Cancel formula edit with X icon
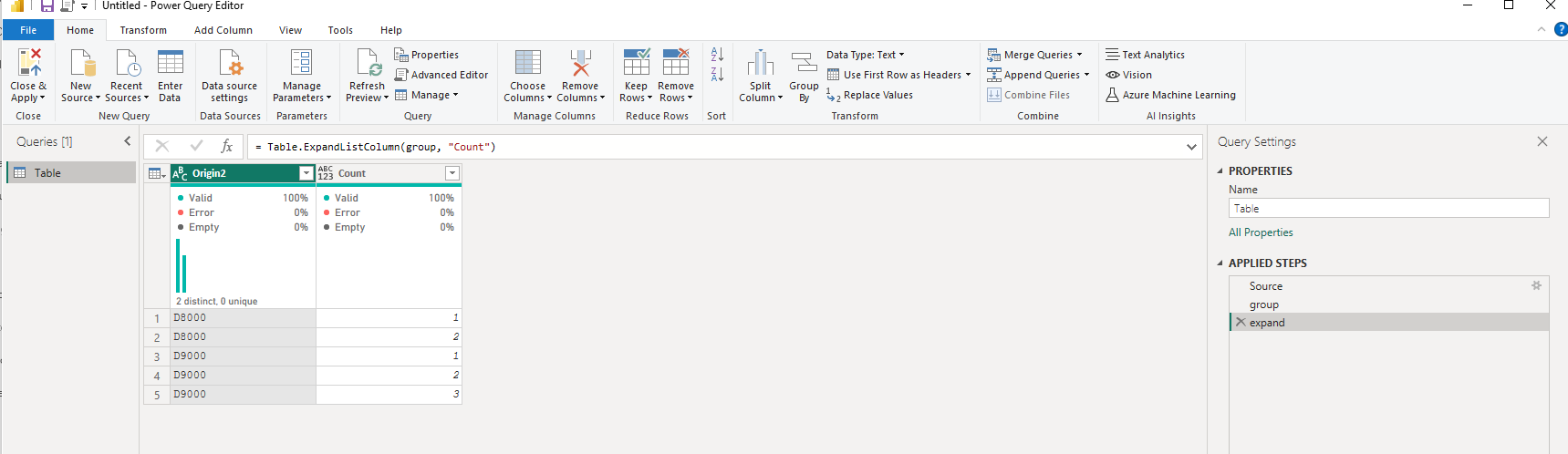Image resolution: width=1568 pixels, height=454 pixels. pyautogui.click(x=162, y=146)
